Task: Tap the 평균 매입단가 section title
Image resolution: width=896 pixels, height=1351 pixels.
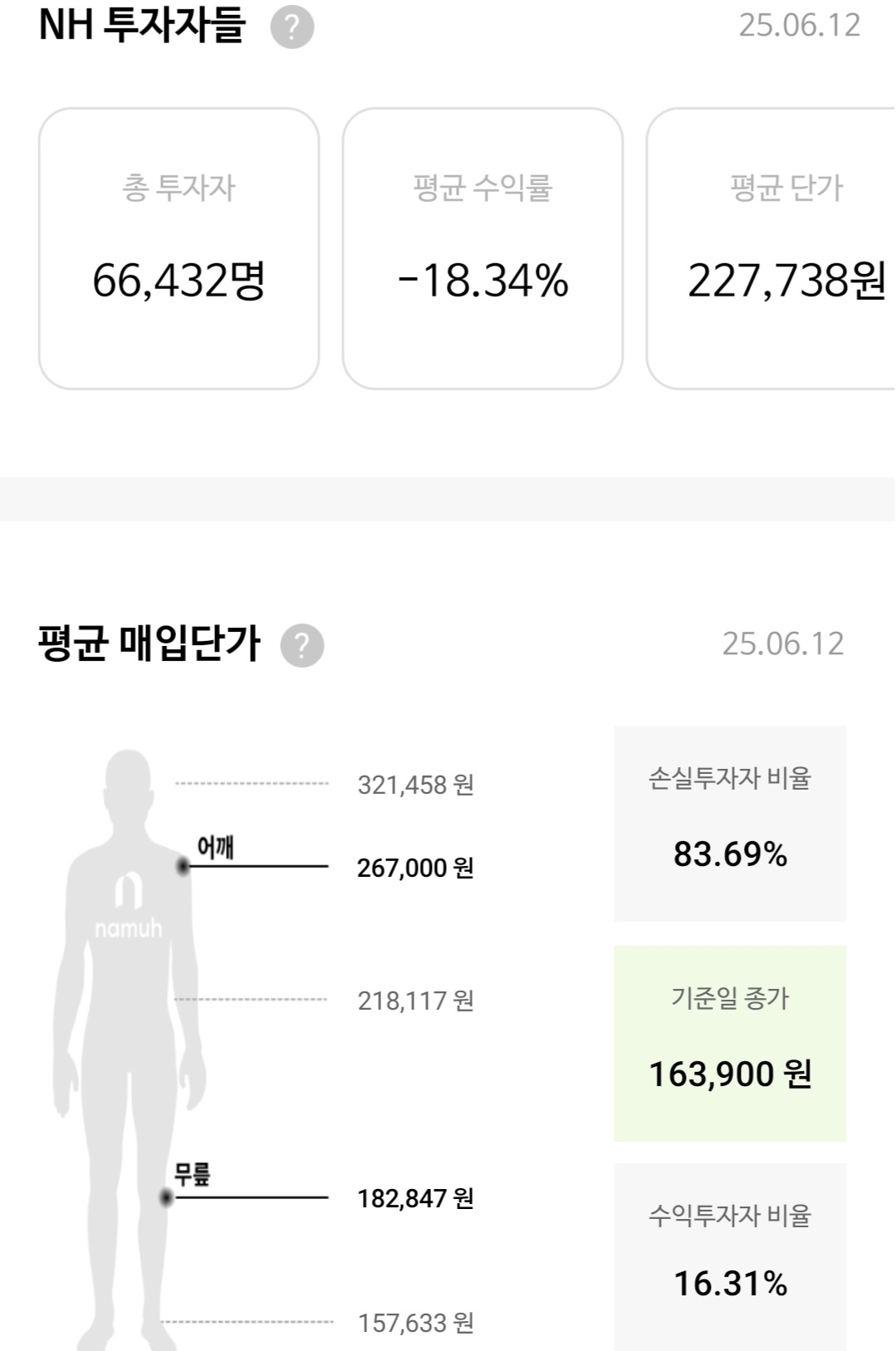Action: coord(149,644)
